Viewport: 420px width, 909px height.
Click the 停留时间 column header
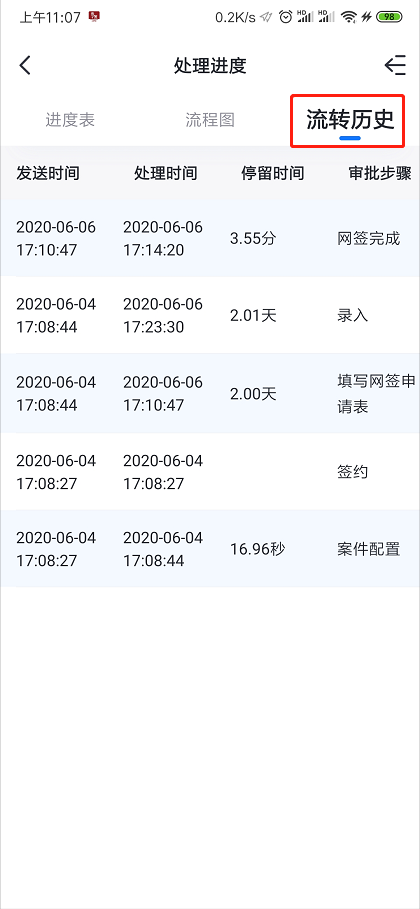click(273, 173)
